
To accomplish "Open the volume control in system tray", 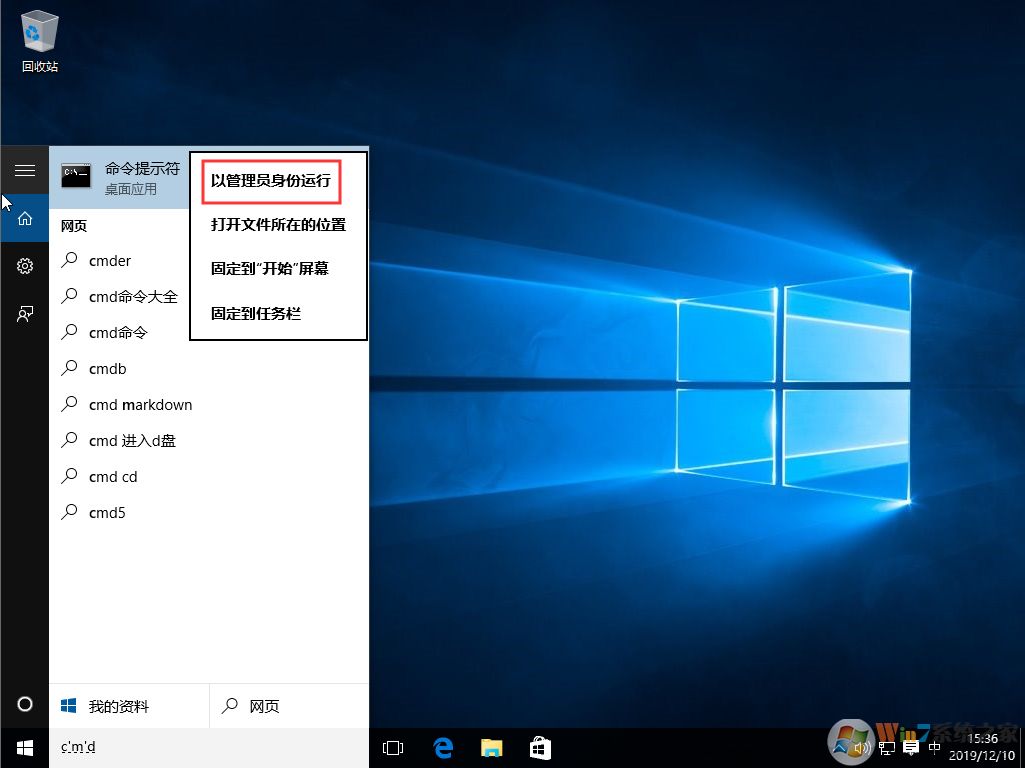I will 861,747.
